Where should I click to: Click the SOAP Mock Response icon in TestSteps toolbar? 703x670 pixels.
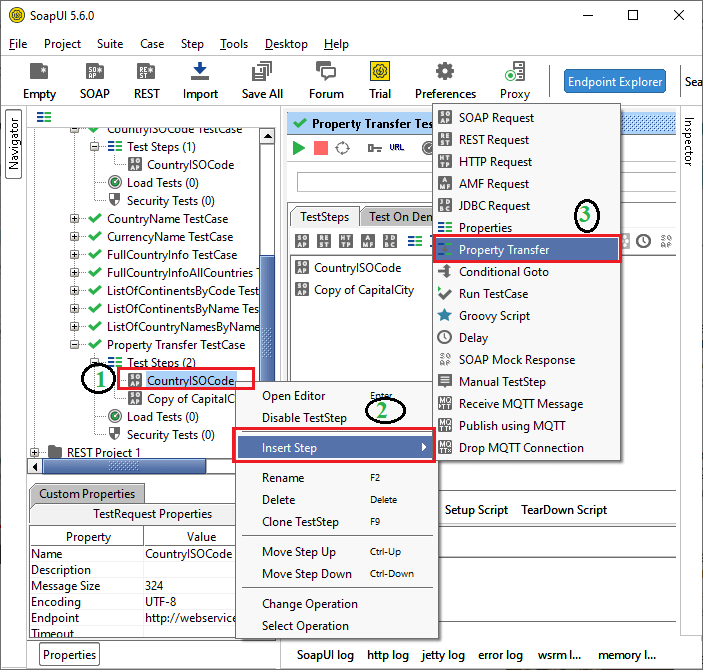666,241
